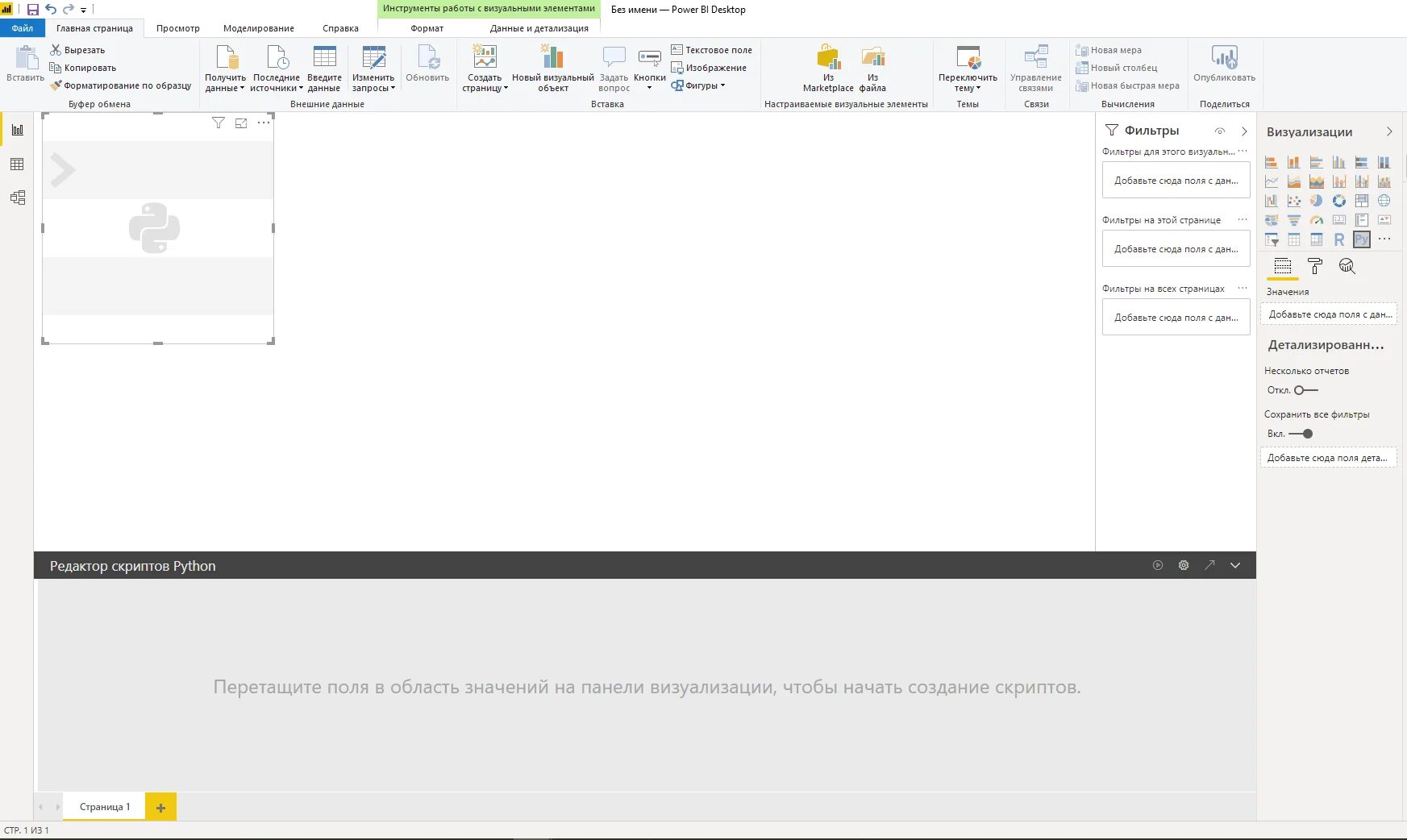Switch to the Моделирование ribbon tab
Screen dimensions: 1407x840
coord(259,28)
